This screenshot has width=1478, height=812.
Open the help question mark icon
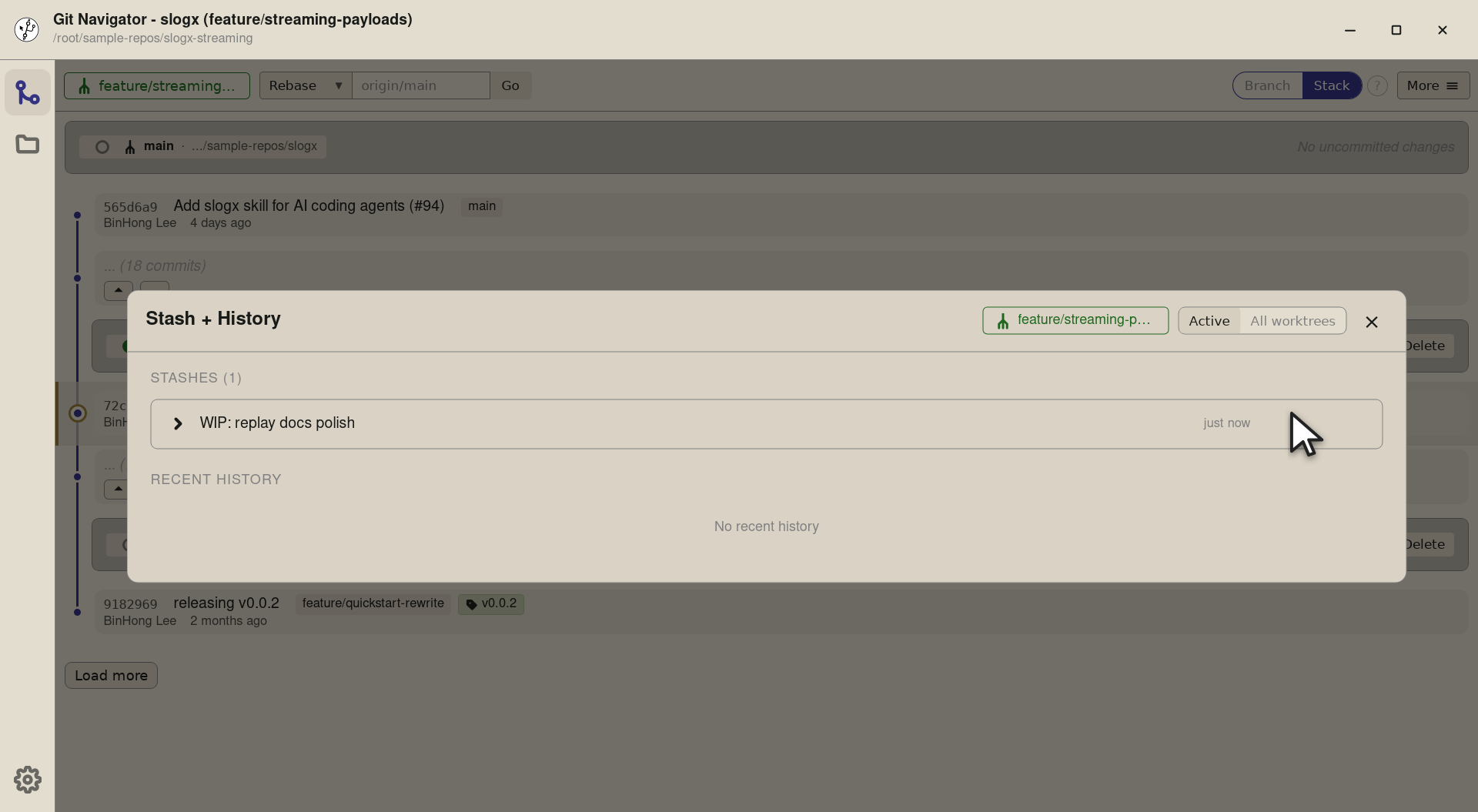coord(1377,85)
